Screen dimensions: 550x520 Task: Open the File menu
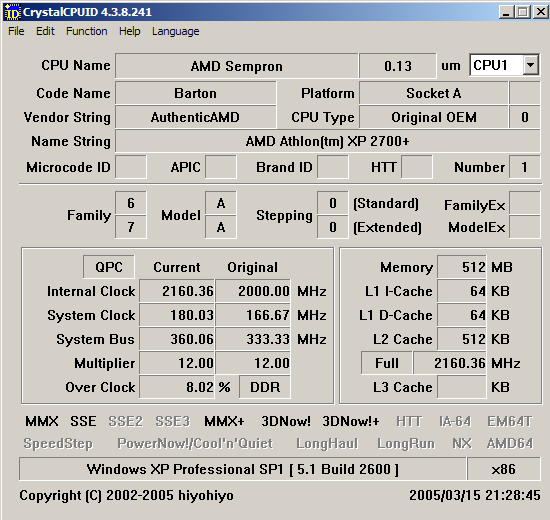16,31
